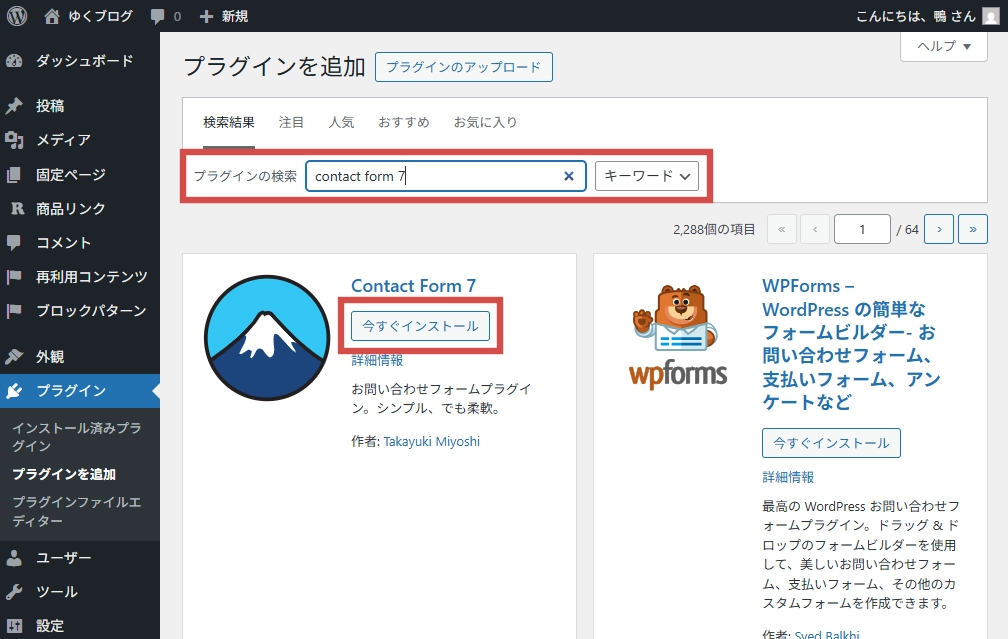
Task: Open the 投稿 menu label
Action: (50, 106)
